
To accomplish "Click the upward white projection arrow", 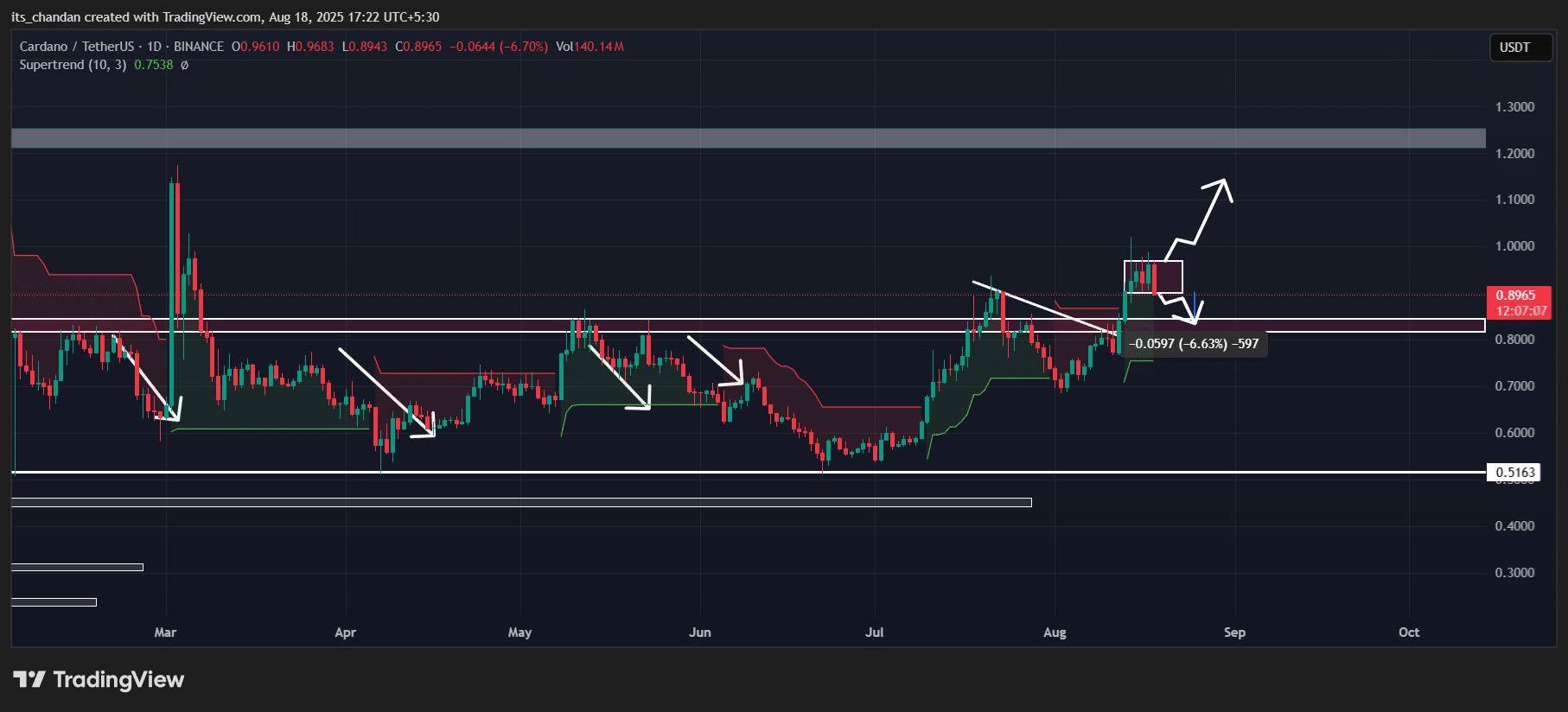I will pyautogui.click(x=1201, y=216).
